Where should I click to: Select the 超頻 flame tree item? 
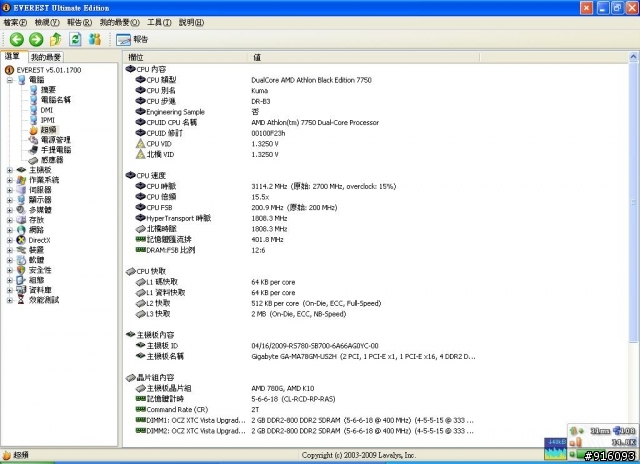tap(49, 130)
